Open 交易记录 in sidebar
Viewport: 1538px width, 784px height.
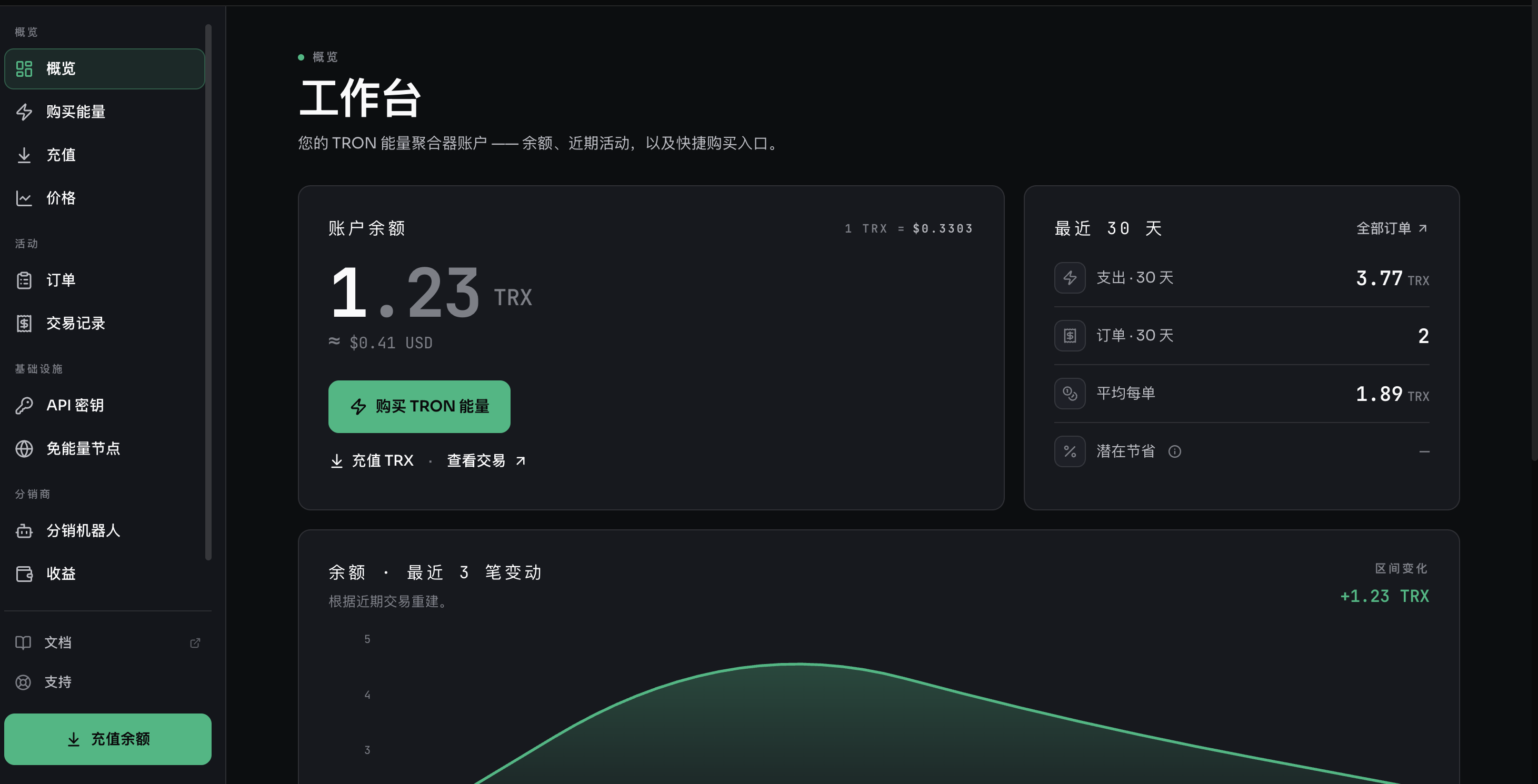105,324
